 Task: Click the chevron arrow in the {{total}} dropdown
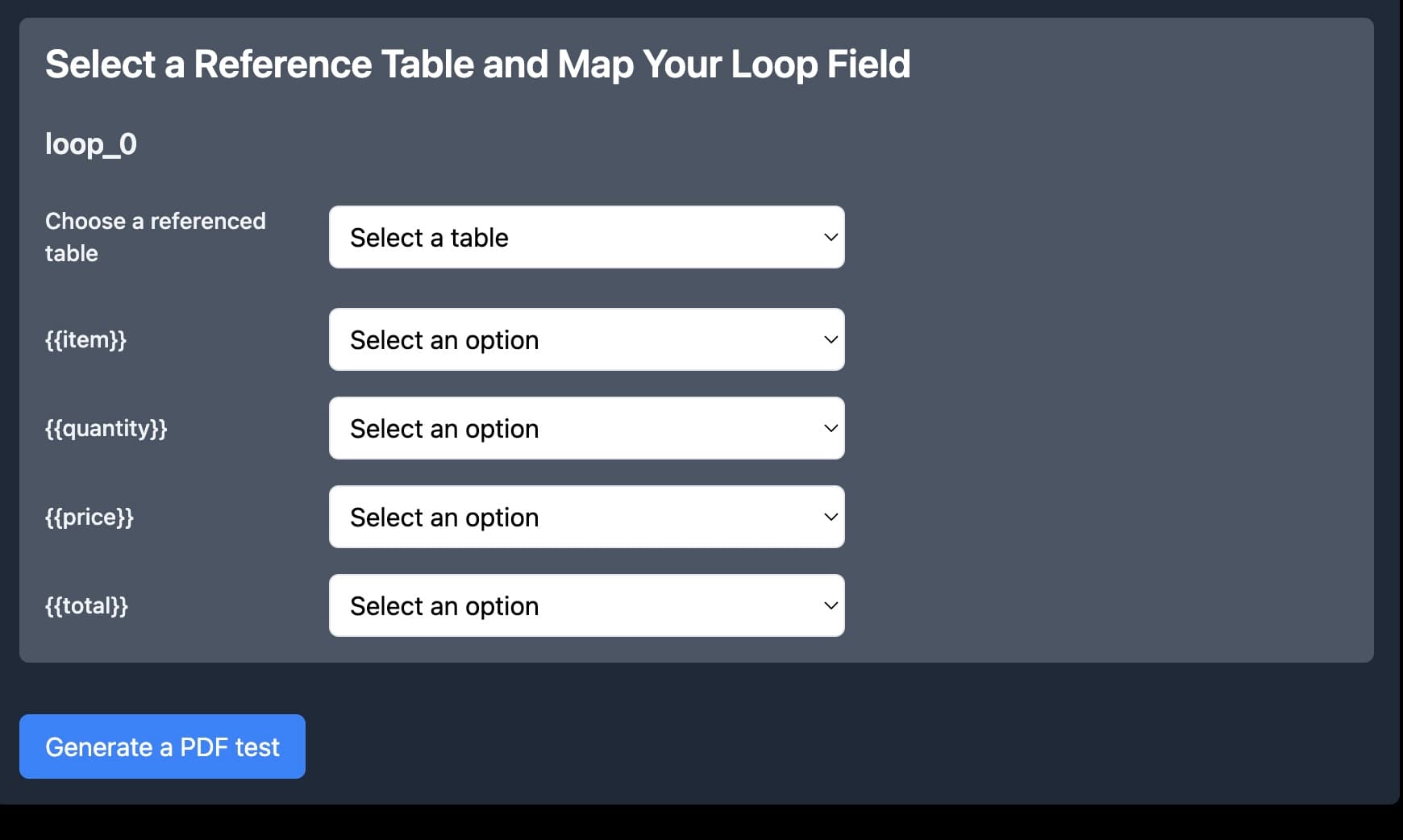pyautogui.click(x=831, y=605)
